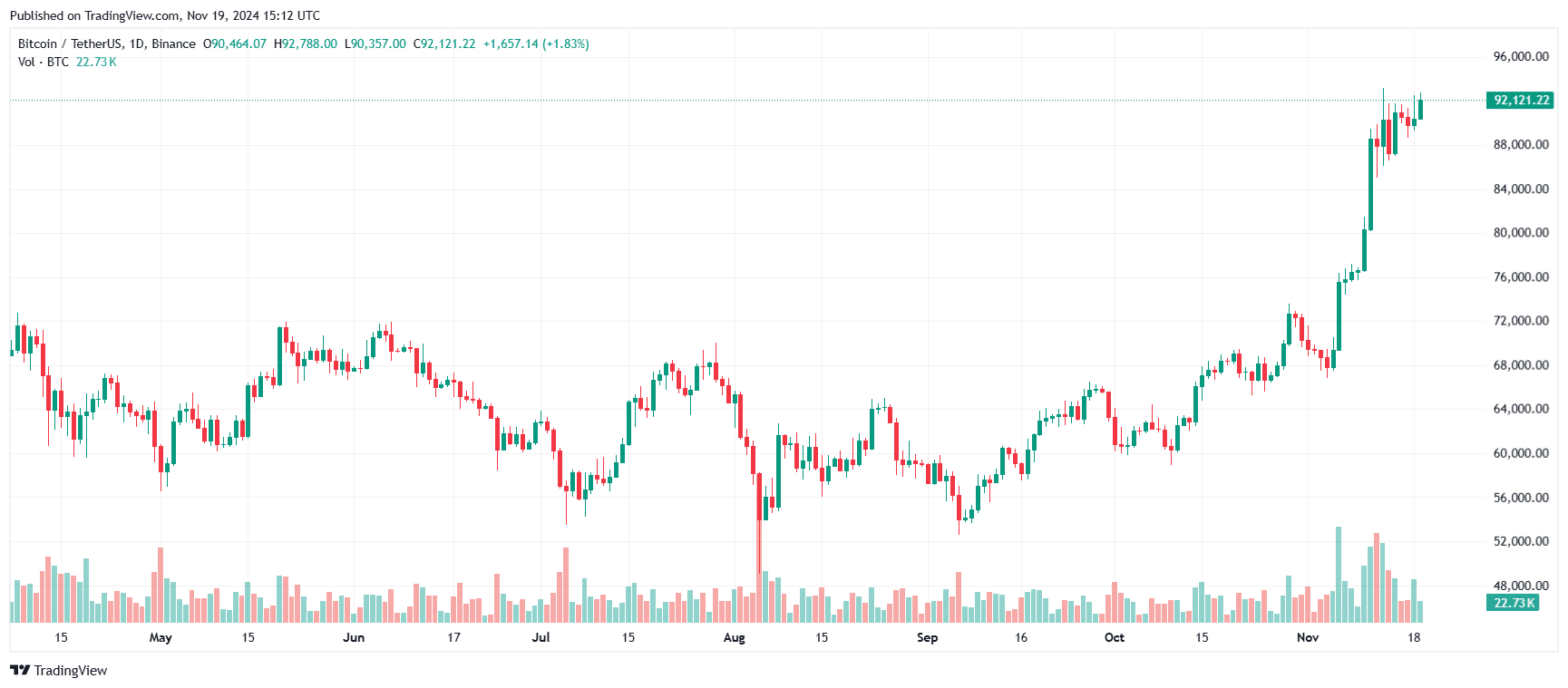Click the high price value H92,788.00
This screenshot has width=1568, height=688.
click(306, 44)
